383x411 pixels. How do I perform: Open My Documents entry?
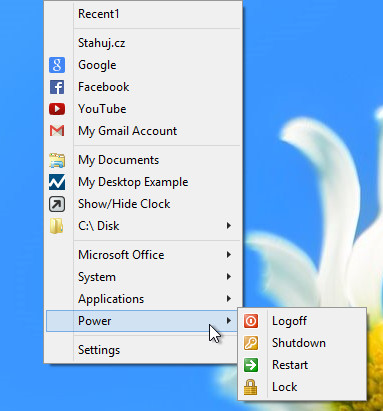click(143, 160)
